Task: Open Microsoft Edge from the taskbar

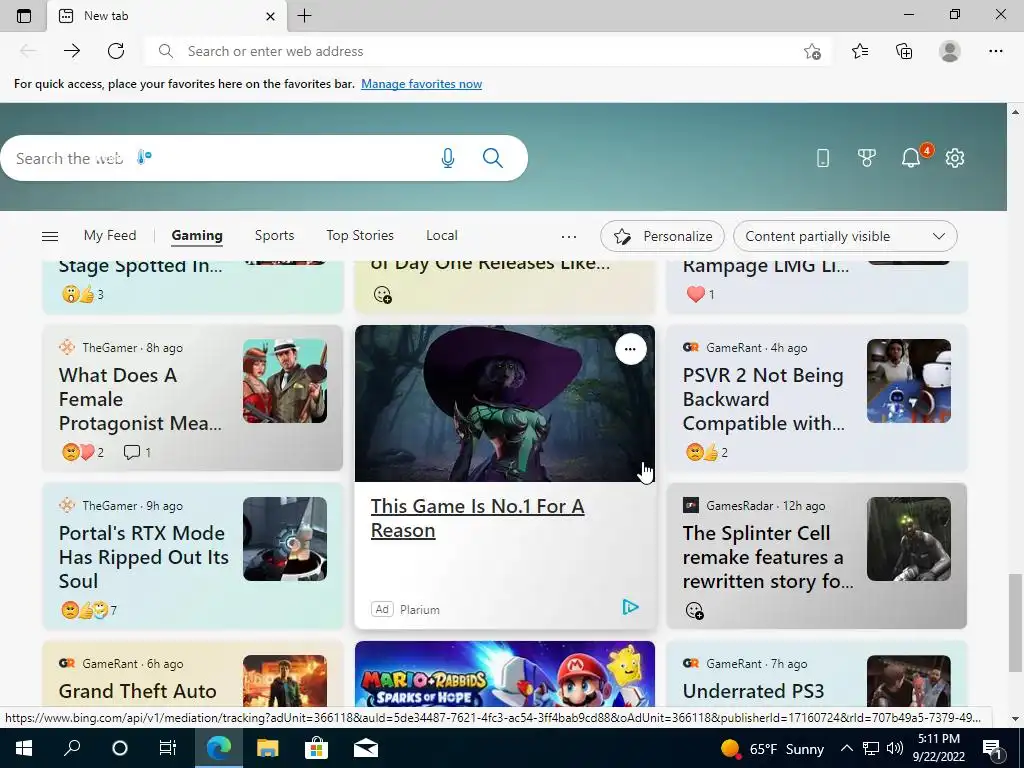Action: (219, 748)
